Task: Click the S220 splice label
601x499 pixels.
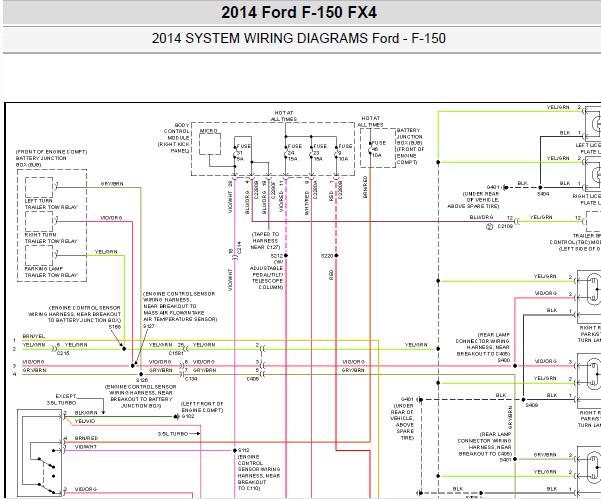Action: tap(327, 256)
